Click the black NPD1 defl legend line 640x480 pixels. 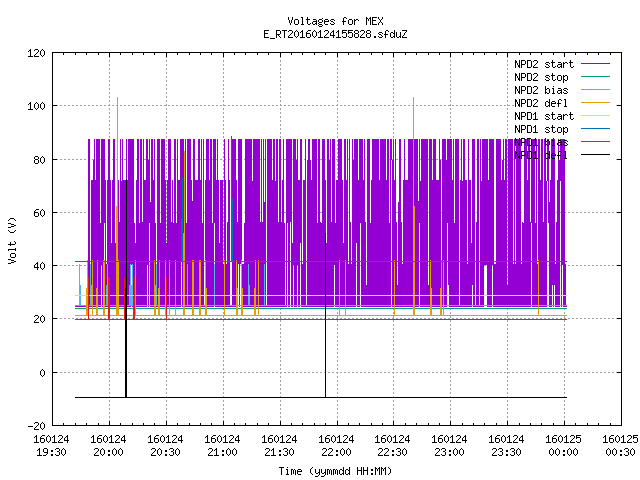pos(595,155)
